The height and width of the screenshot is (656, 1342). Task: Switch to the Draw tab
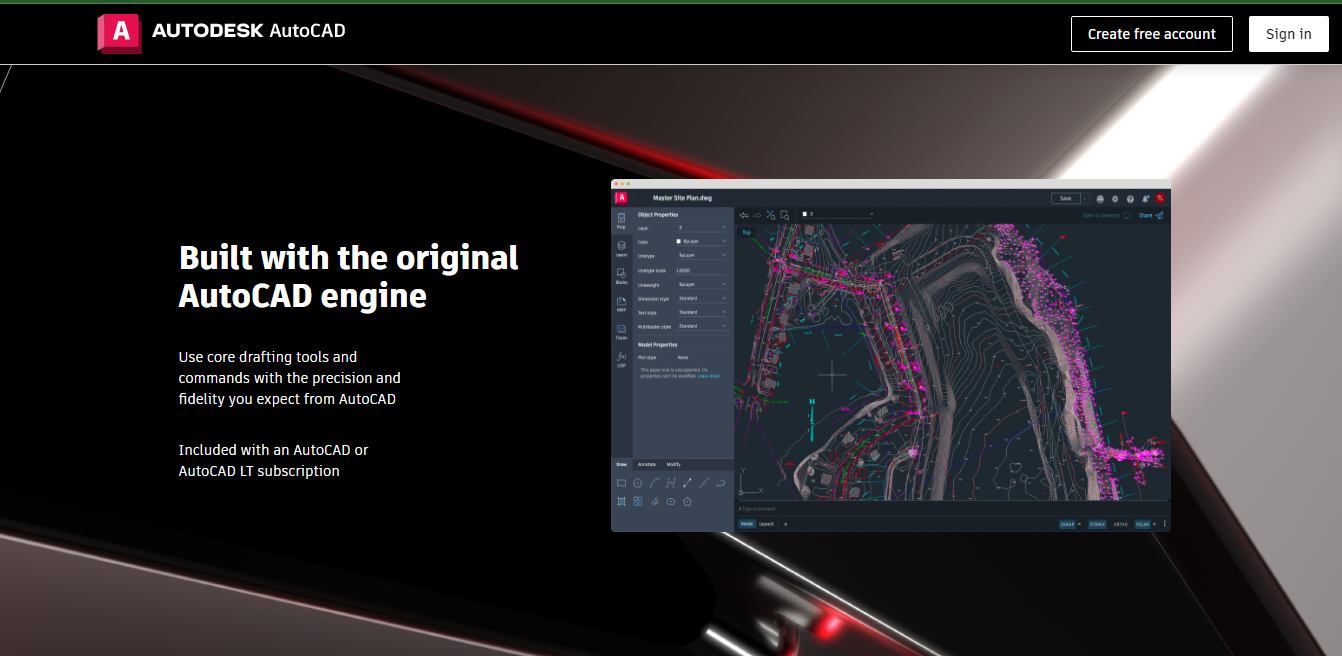click(621, 465)
